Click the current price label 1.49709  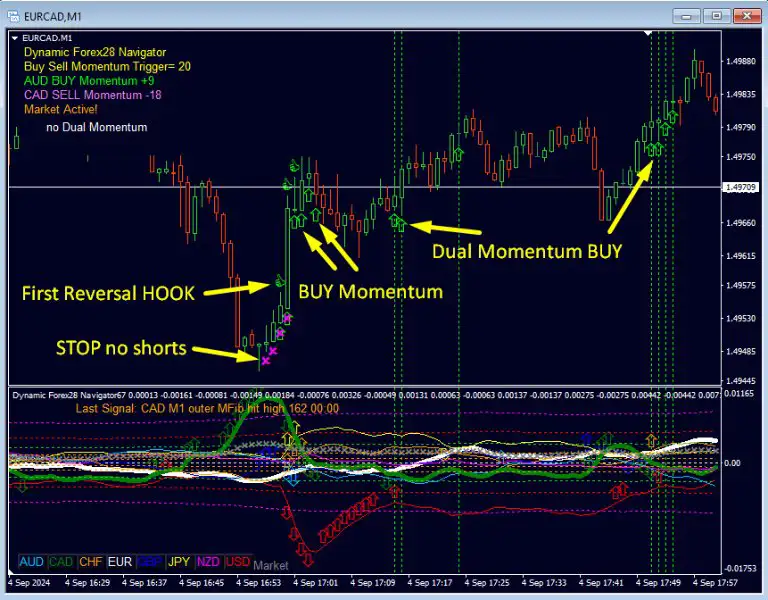[x=742, y=187]
